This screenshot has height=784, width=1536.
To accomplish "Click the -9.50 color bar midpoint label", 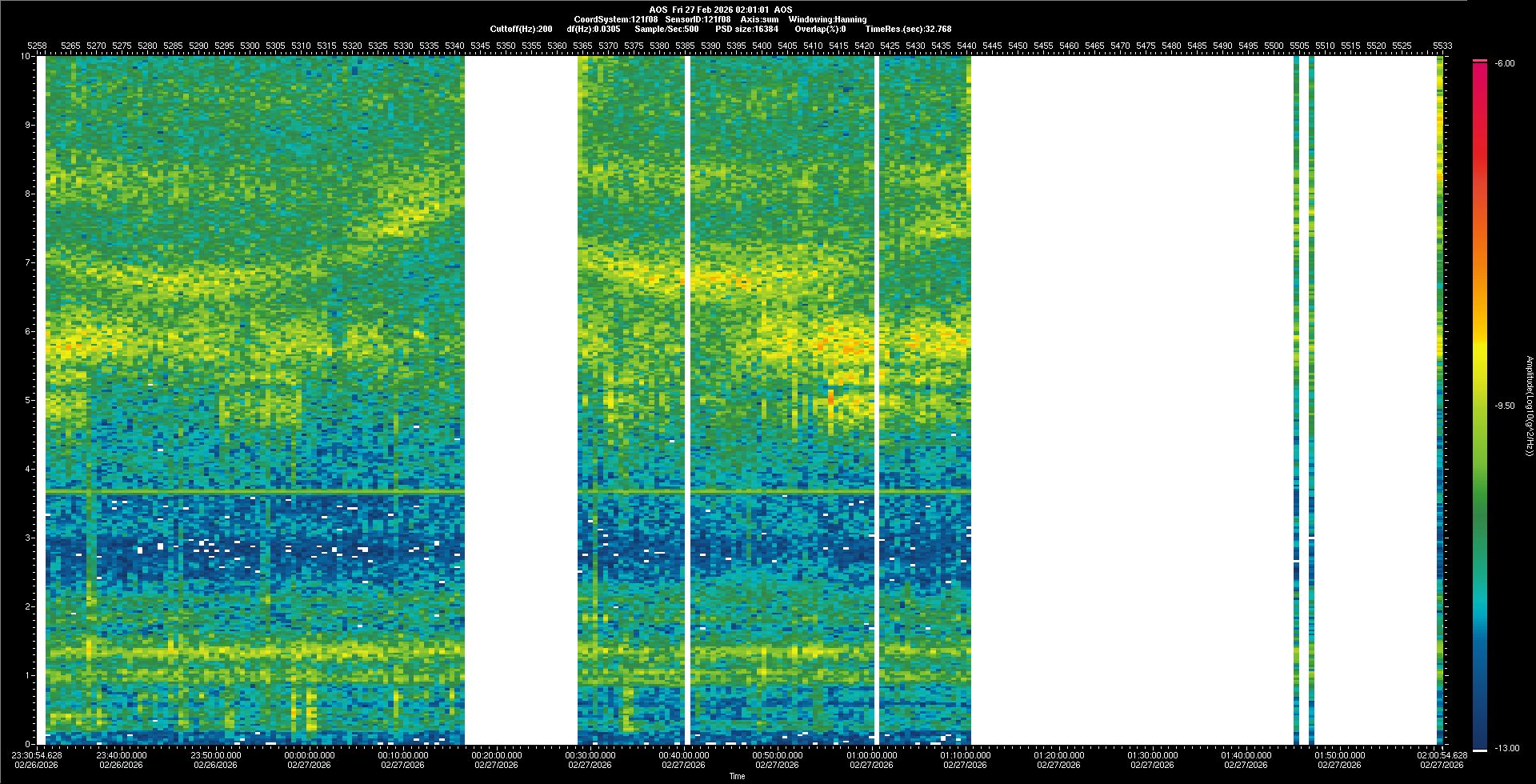I will [1504, 406].
